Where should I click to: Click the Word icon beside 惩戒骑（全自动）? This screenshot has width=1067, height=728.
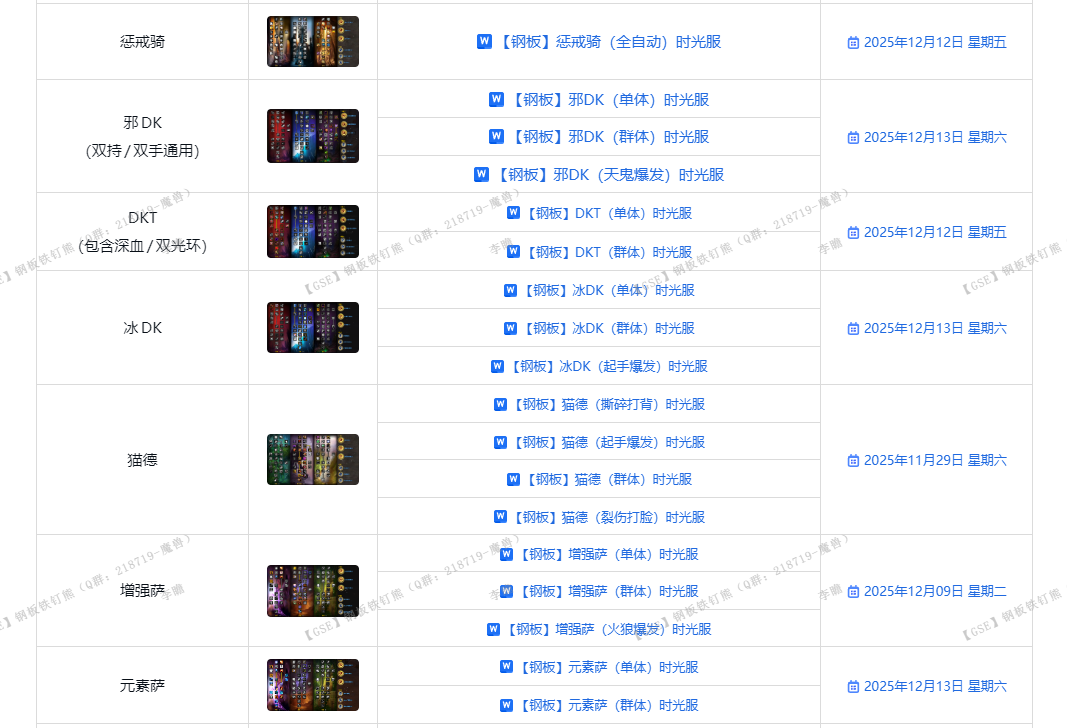point(484,42)
